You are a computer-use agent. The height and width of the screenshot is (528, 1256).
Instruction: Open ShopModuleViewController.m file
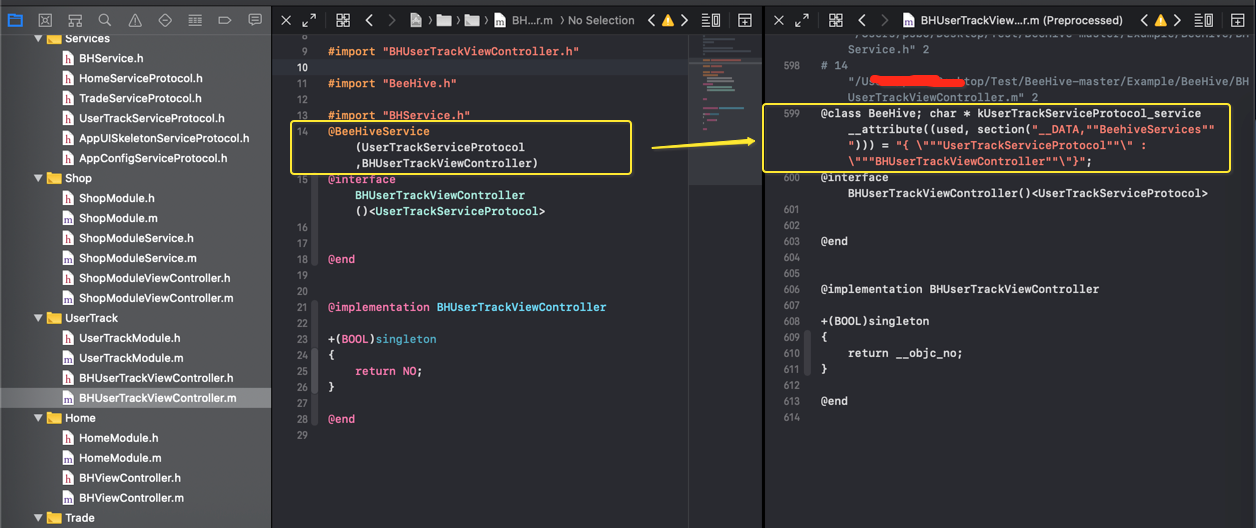pyautogui.click(x=156, y=298)
